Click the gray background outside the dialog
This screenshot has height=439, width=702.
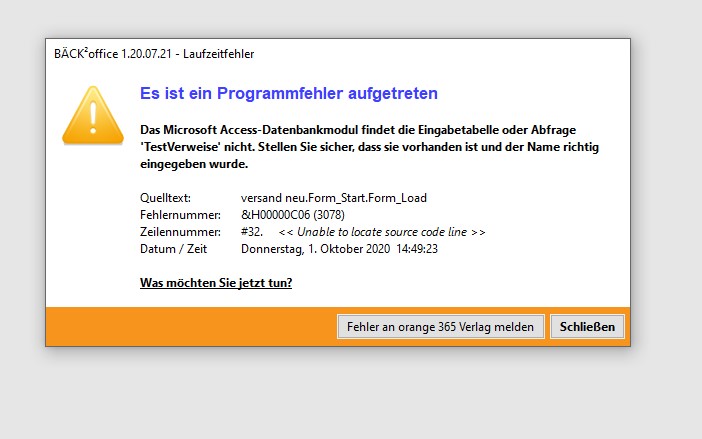tap(350, 395)
